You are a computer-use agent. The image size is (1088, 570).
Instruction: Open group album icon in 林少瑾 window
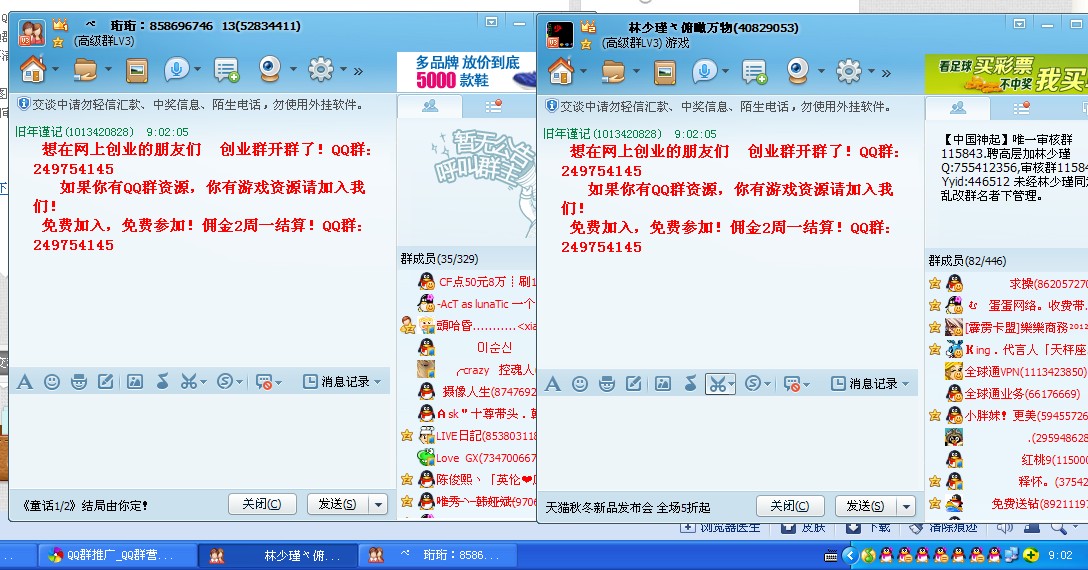[665, 72]
